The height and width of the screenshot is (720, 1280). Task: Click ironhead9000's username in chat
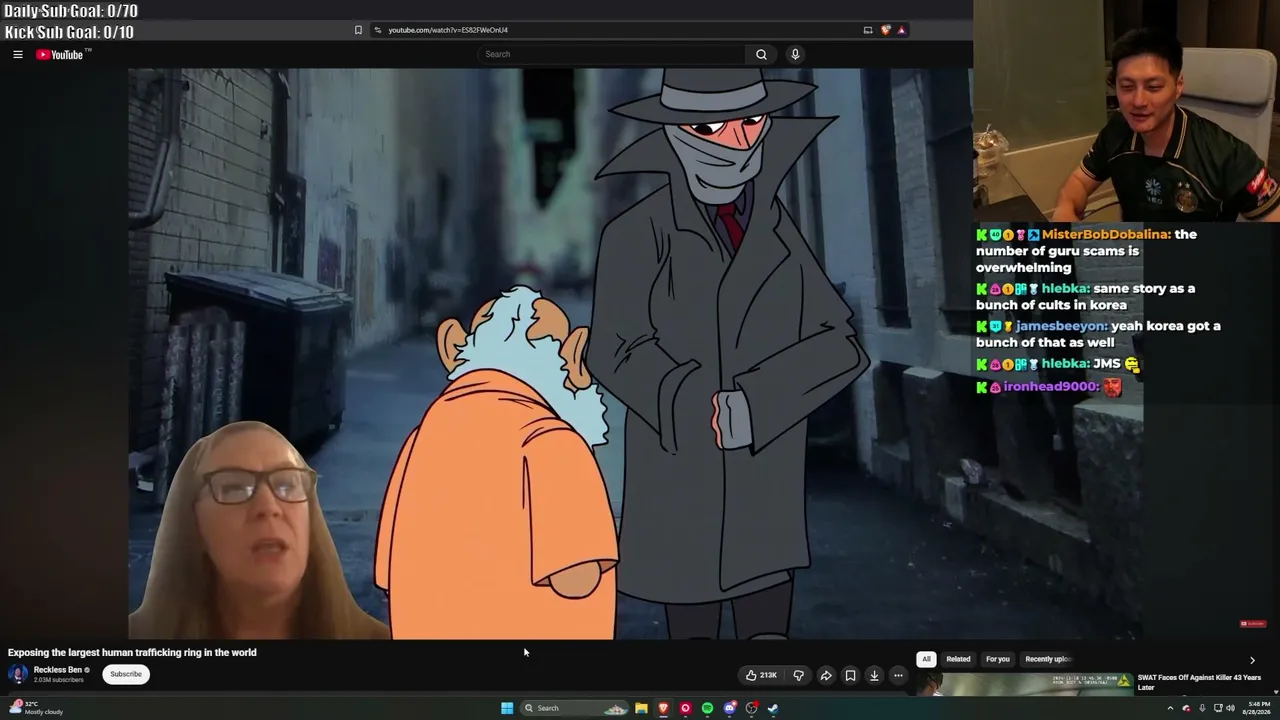tap(1050, 387)
